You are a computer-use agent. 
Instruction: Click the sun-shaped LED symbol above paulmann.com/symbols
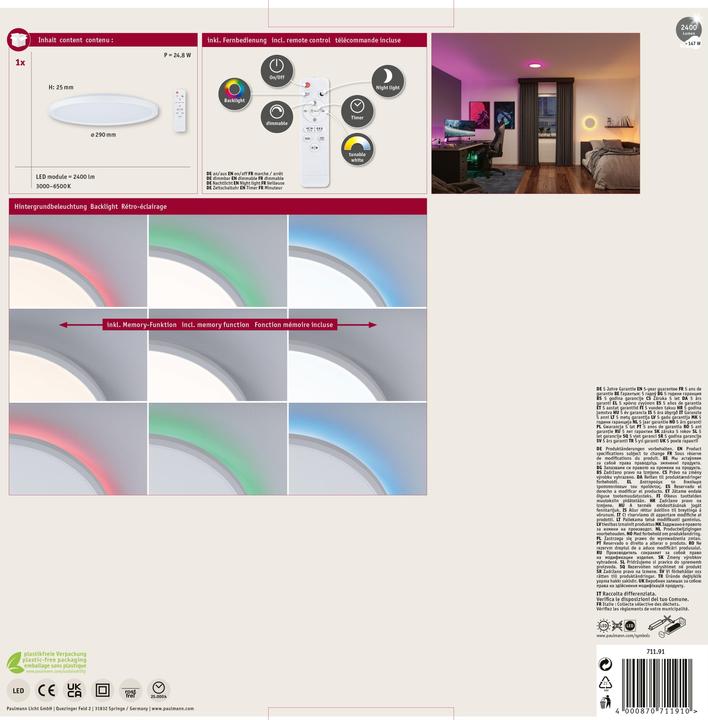pos(603,625)
